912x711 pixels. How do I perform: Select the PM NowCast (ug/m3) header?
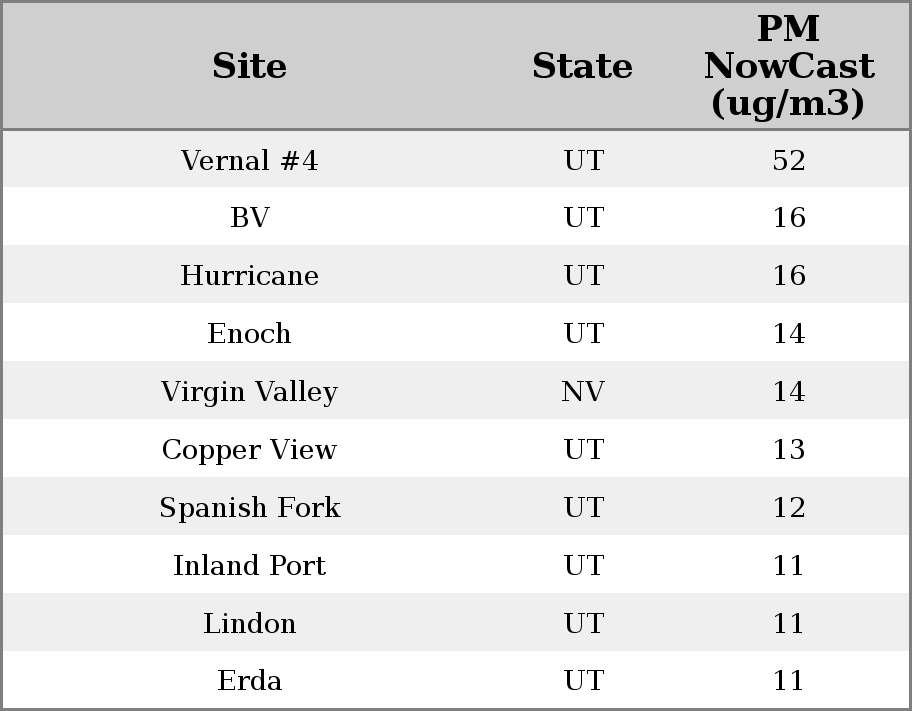(x=788, y=66)
